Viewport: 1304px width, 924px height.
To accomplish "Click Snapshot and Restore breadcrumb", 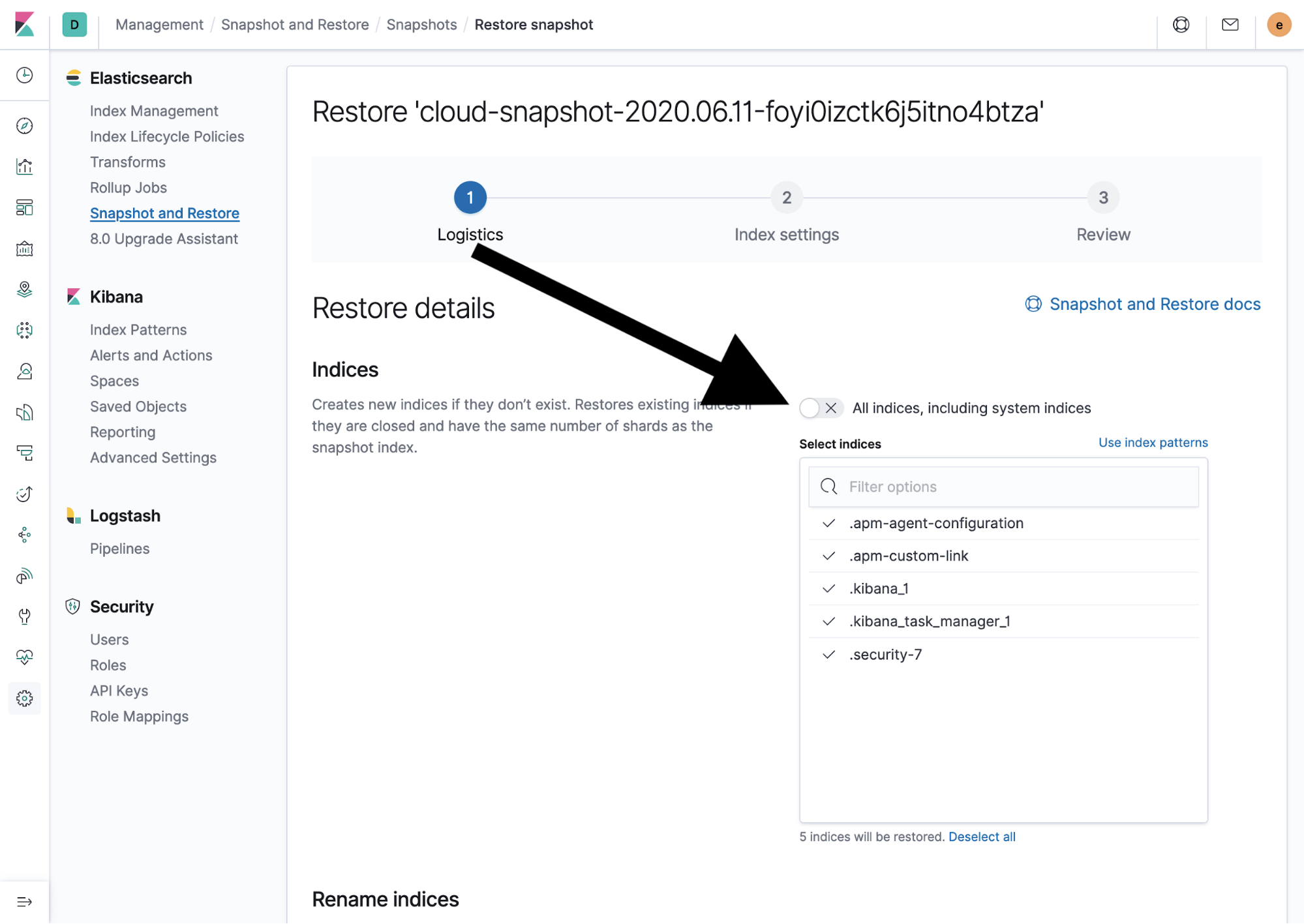I will [x=295, y=25].
